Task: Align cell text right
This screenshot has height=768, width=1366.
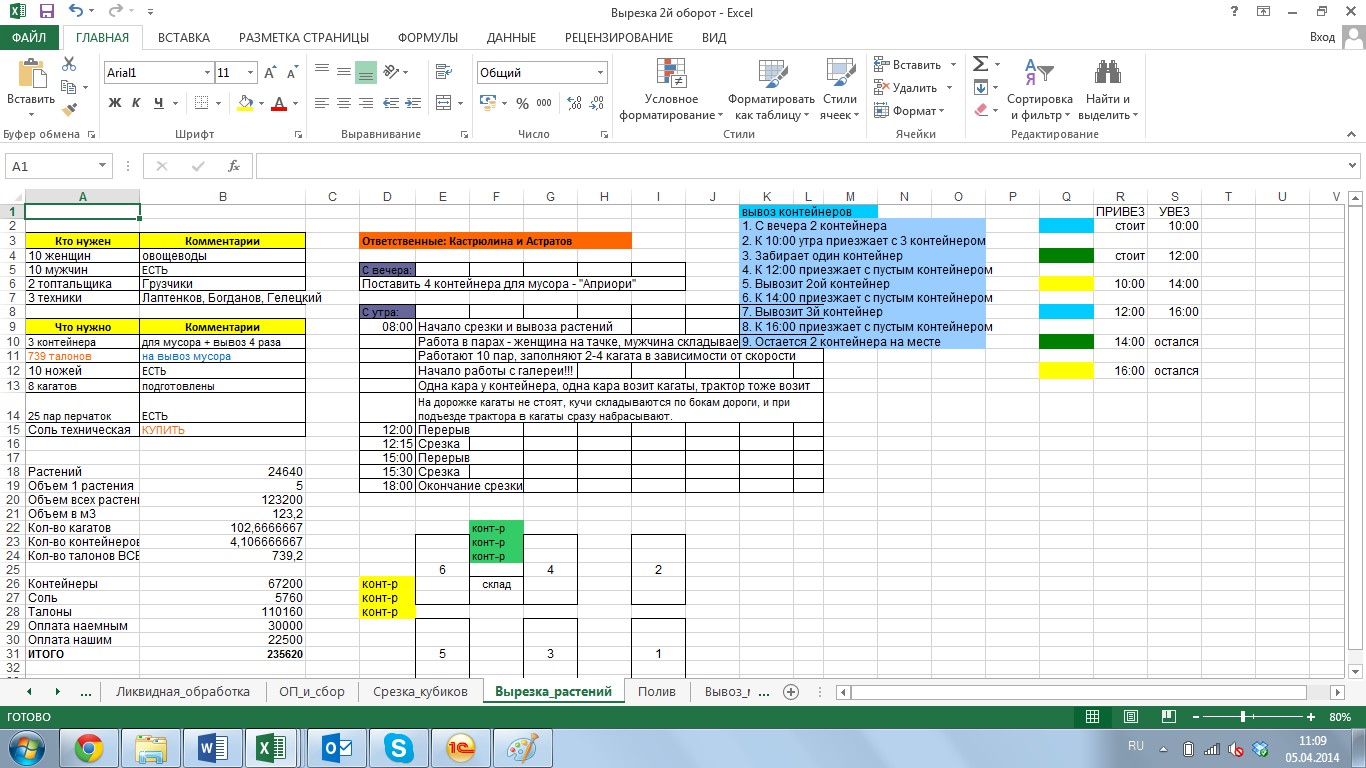Action: 366,103
